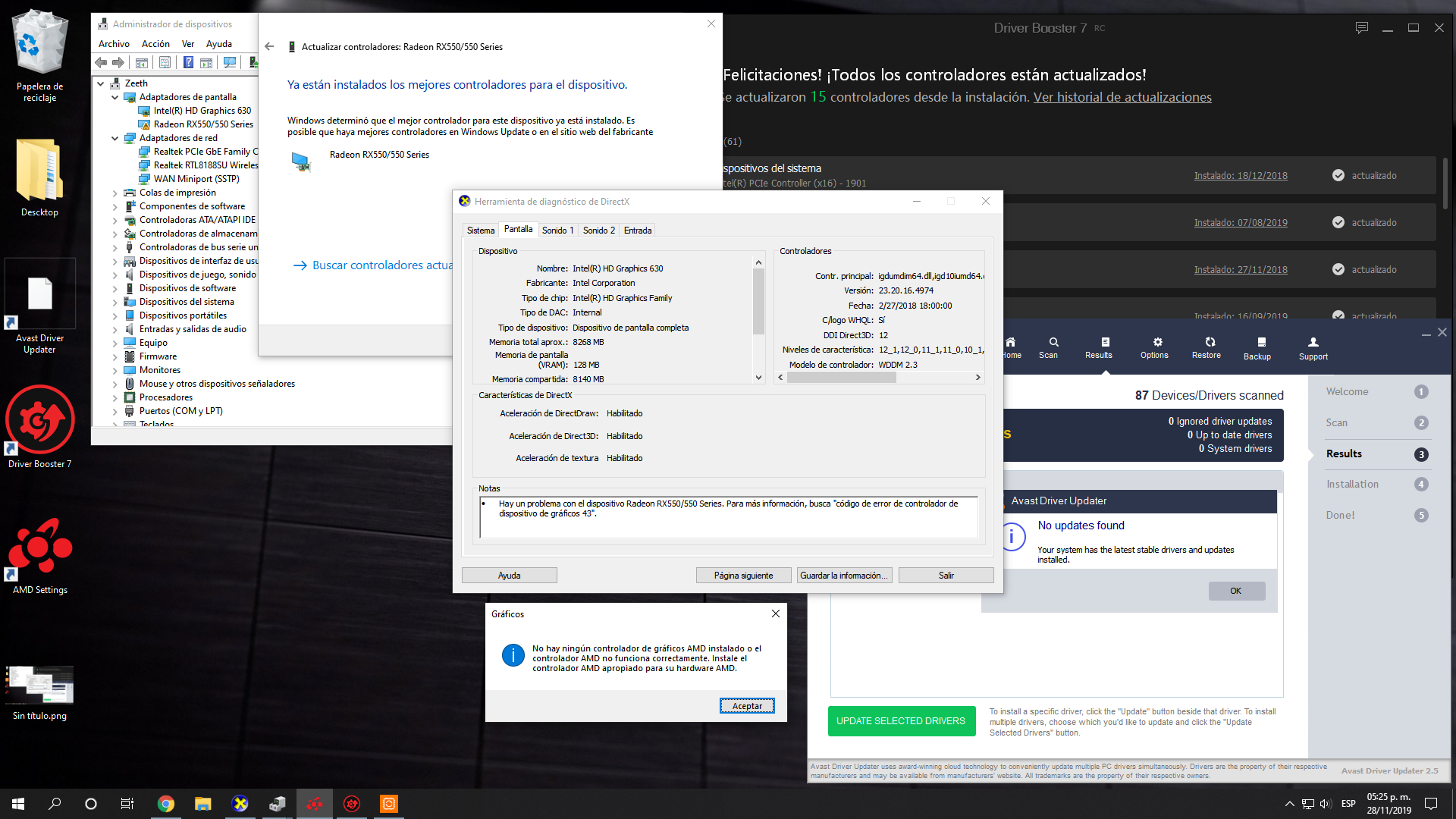Click the blue Help question mark toolbar icon
Image resolution: width=1456 pixels, height=819 pixels.
(x=188, y=63)
